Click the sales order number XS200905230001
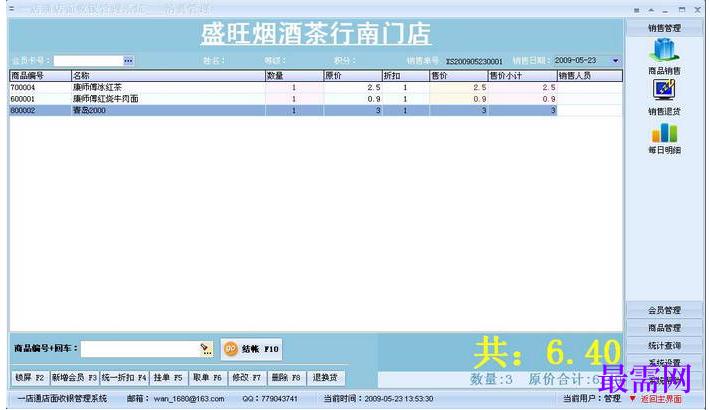 [x=474, y=61]
